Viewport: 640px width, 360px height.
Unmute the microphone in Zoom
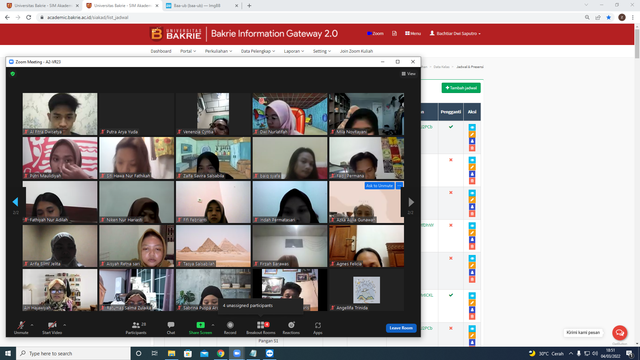click(21, 328)
